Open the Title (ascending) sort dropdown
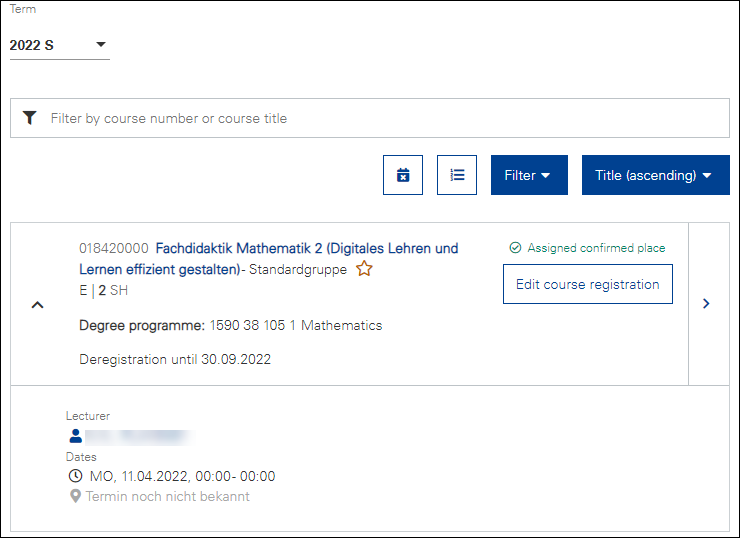The height and width of the screenshot is (538, 740). 656,175
